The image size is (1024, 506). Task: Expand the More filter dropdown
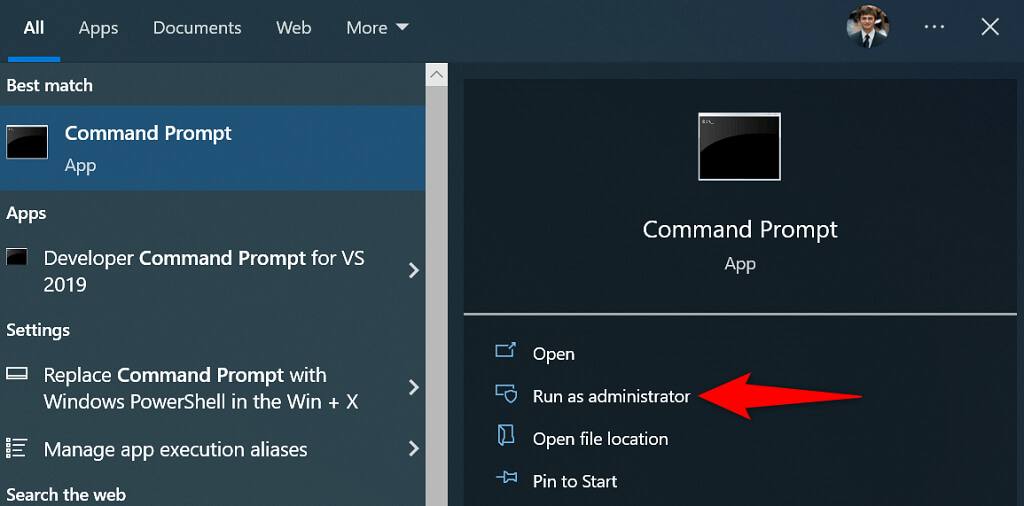(x=377, y=28)
